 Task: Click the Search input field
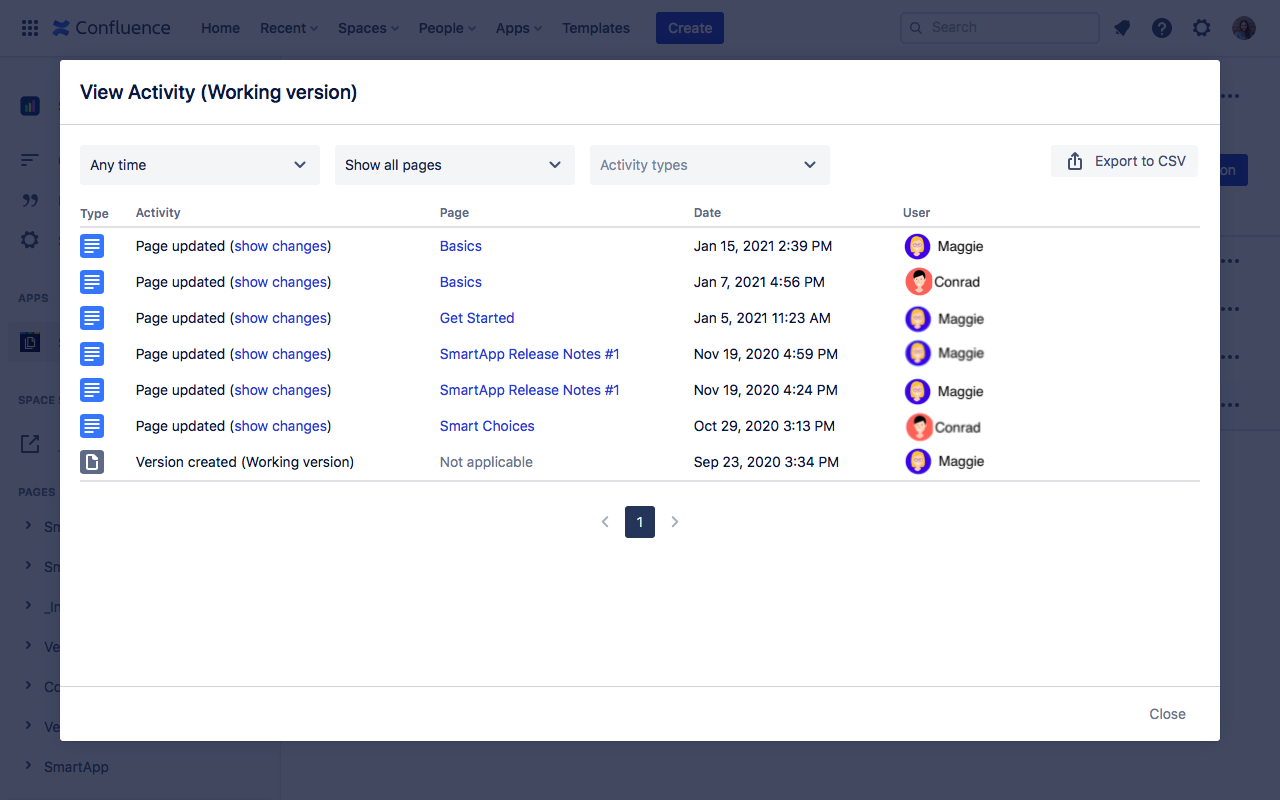point(999,27)
